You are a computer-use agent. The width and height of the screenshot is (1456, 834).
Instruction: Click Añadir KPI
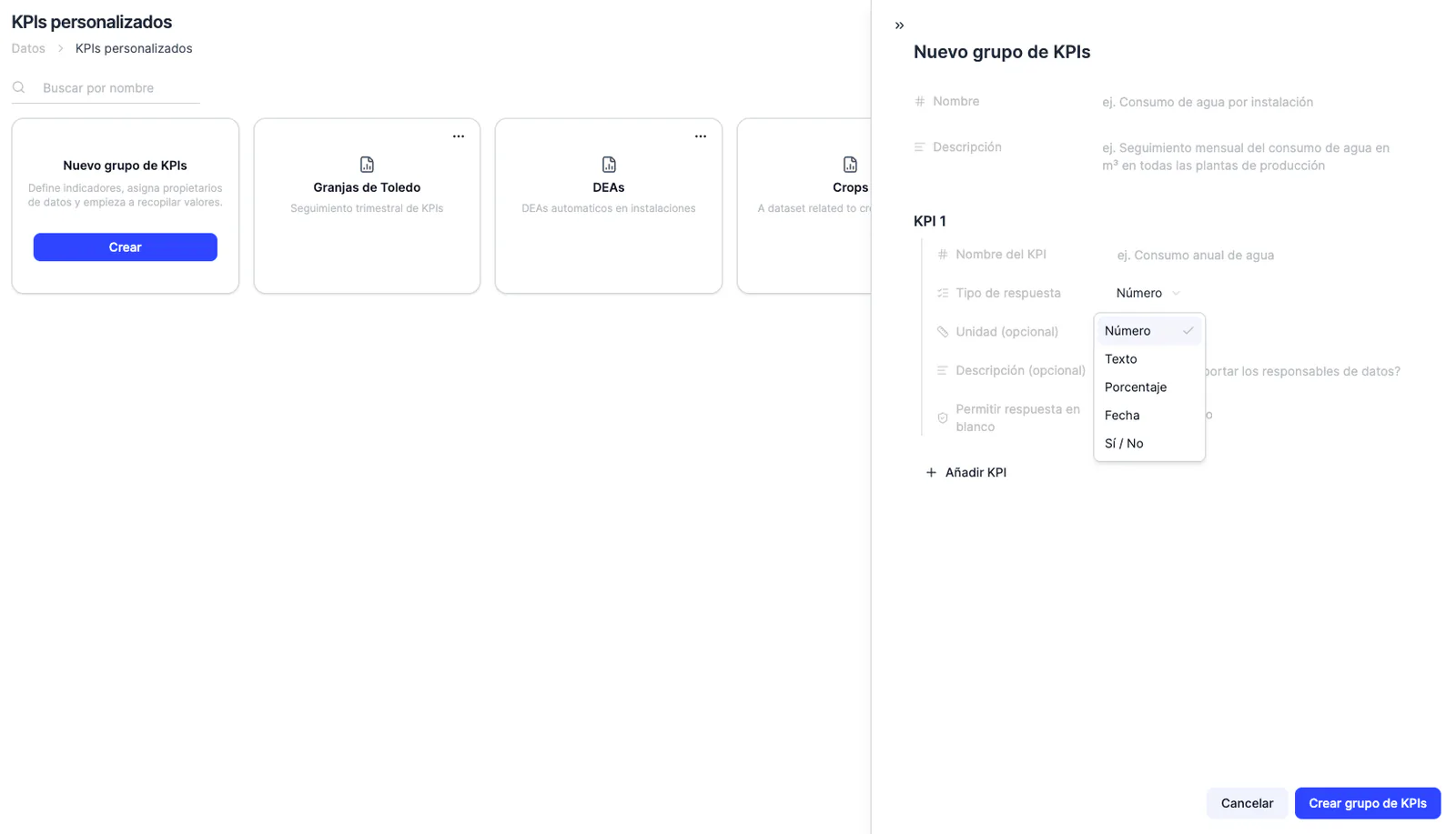[x=966, y=473]
